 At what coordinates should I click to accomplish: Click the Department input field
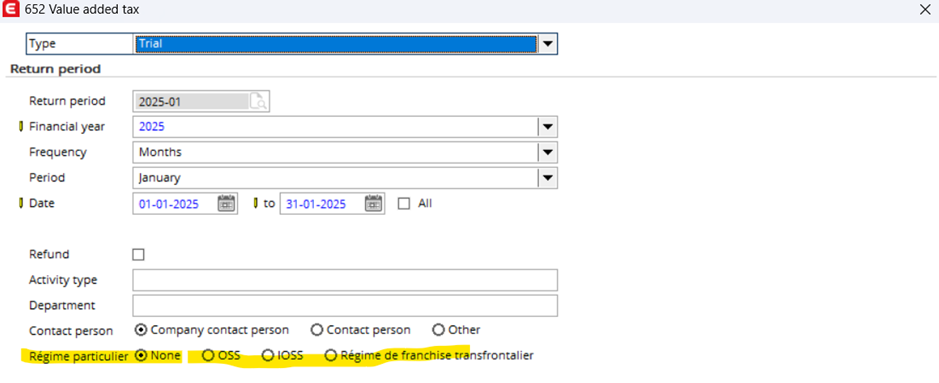click(x=345, y=305)
